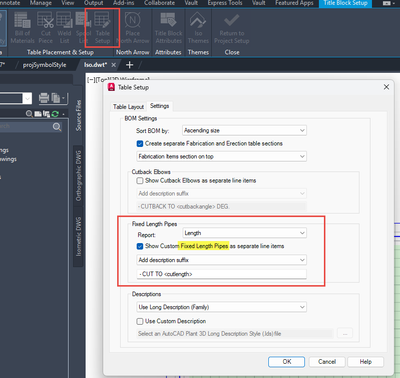Select the Title Block Setup ribbon tab

(x=345, y=3)
